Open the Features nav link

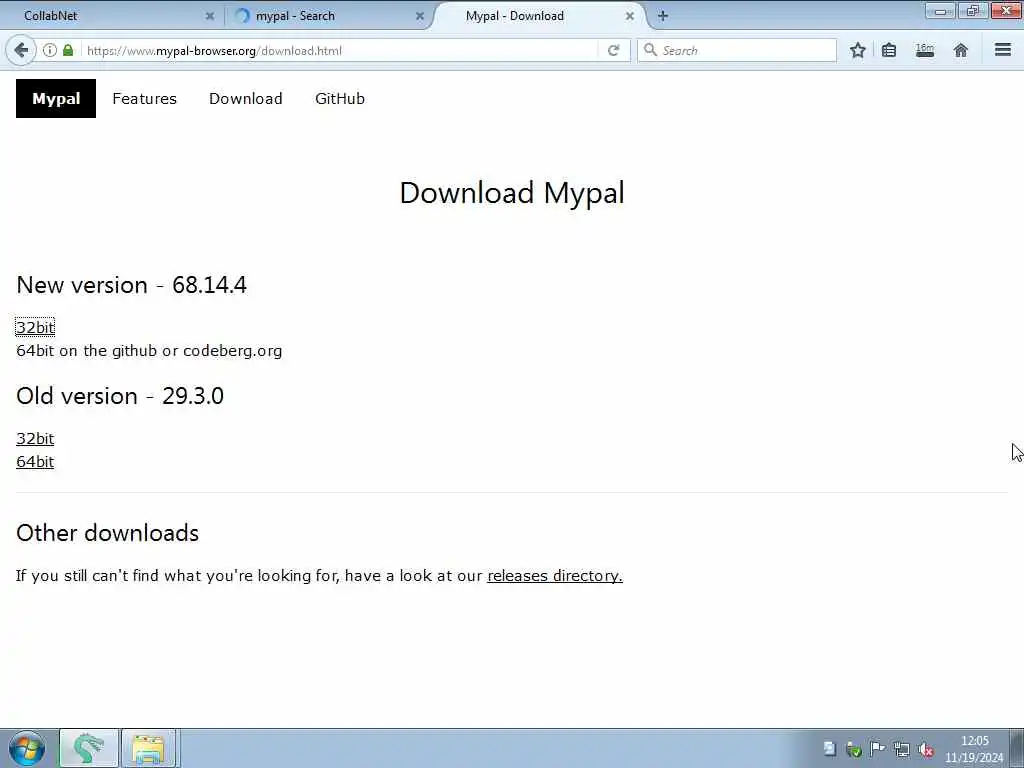pos(144,99)
